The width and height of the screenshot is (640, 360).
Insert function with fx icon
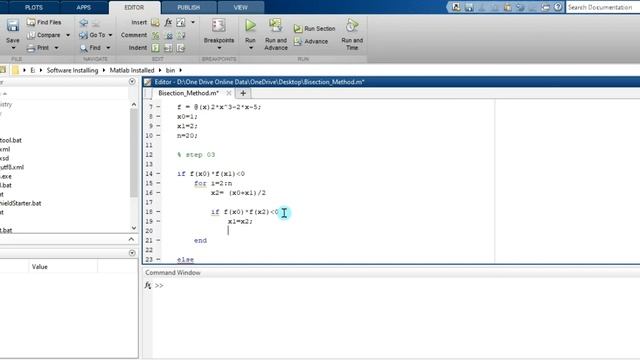pyautogui.click(x=168, y=22)
